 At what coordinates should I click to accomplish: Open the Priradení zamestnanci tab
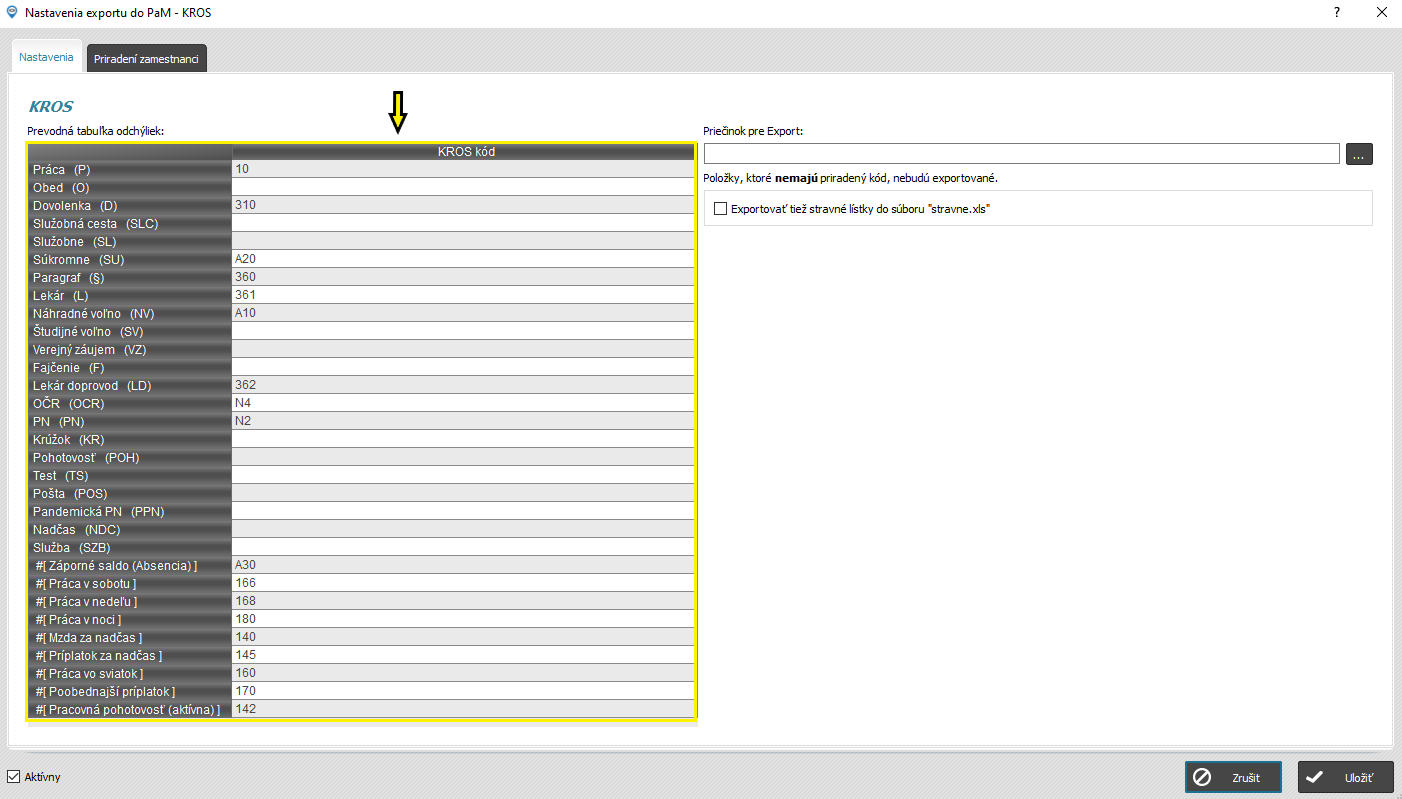coord(146,59)
